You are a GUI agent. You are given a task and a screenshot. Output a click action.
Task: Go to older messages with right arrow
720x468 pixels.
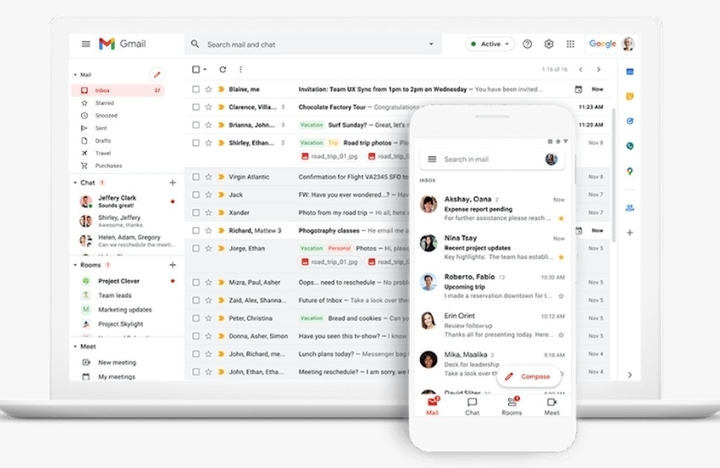[598, 69]
